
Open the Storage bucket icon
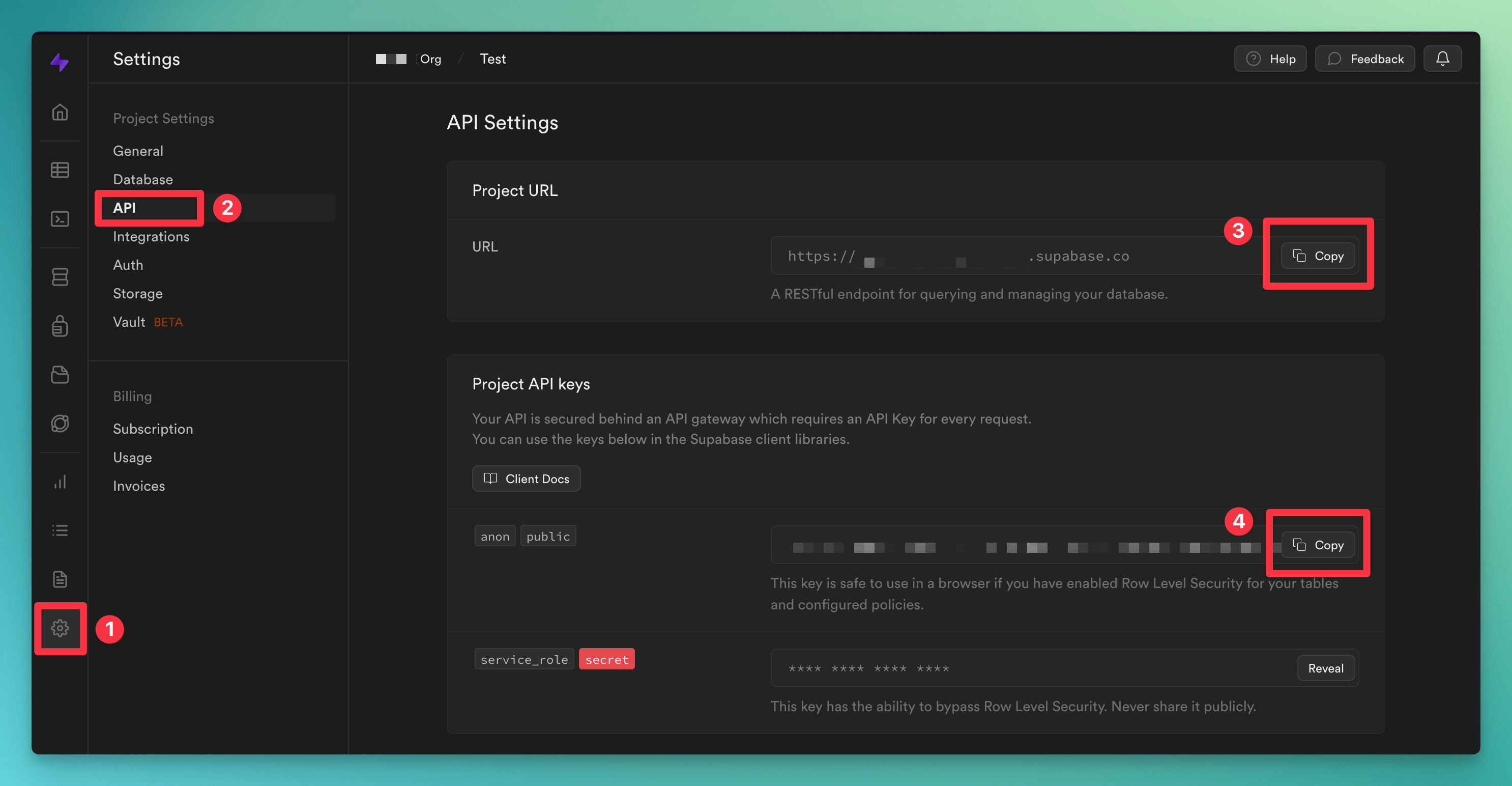(x=60, y=374)
